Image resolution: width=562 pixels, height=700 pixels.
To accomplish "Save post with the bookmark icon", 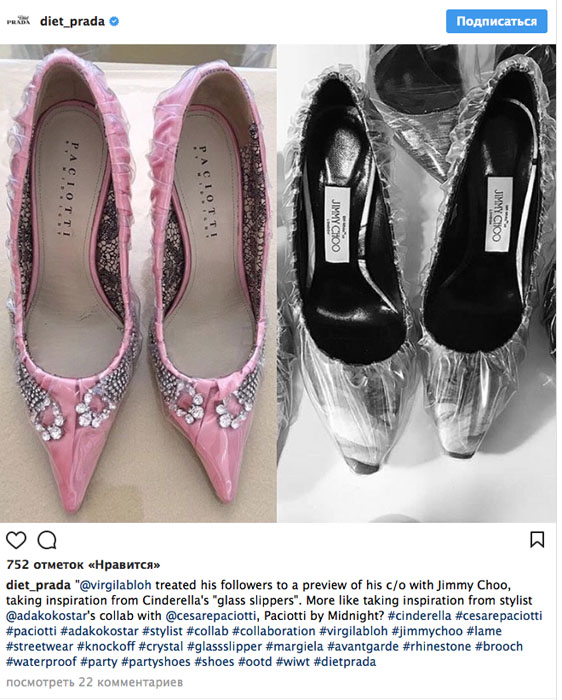I will [537, 539].
